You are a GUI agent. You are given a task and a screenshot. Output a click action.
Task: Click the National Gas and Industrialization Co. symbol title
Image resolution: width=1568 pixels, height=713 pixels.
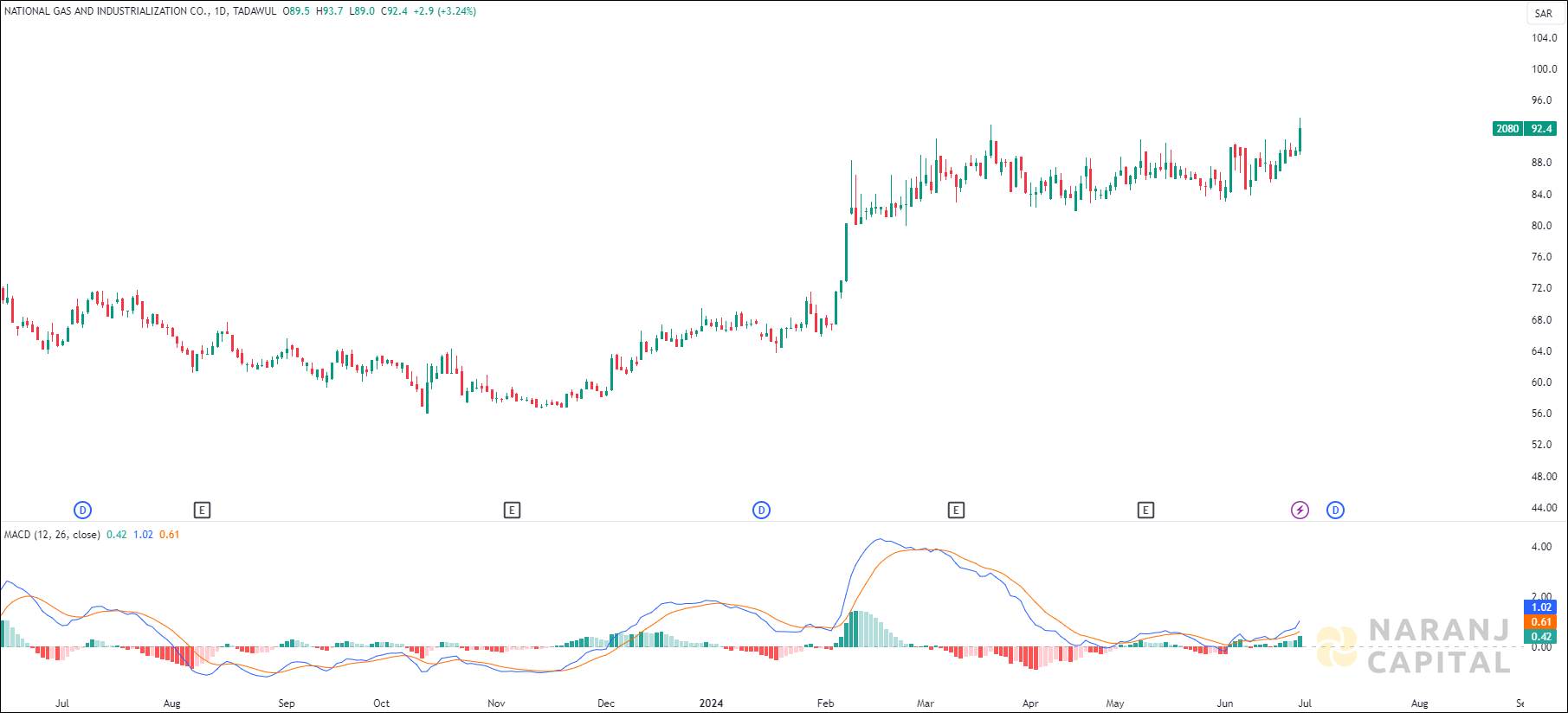point(106,11)
